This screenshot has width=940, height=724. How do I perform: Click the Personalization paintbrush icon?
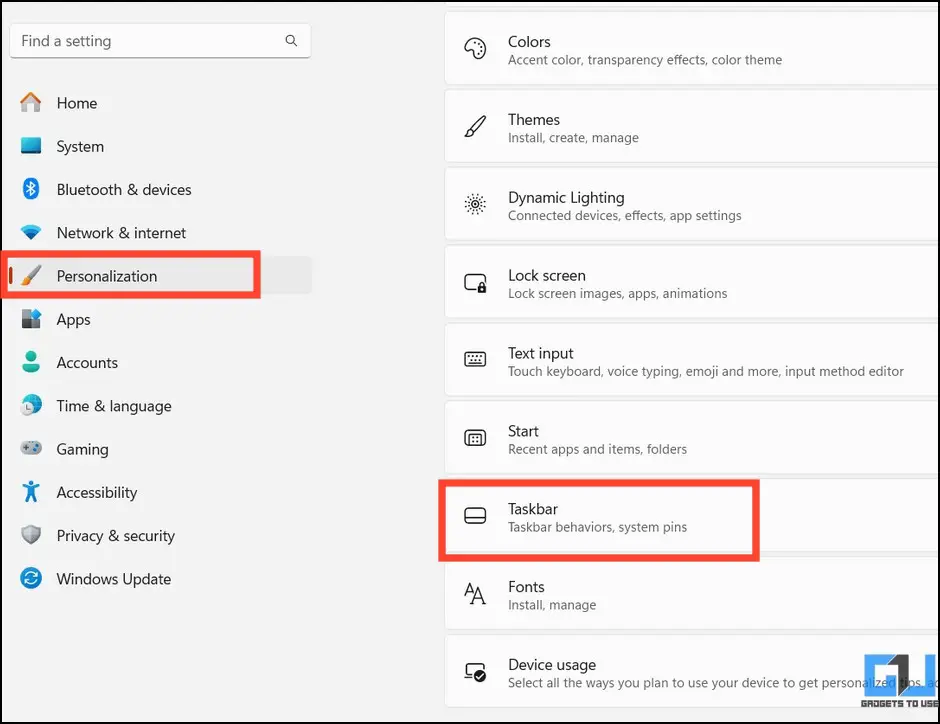[31, 276]
